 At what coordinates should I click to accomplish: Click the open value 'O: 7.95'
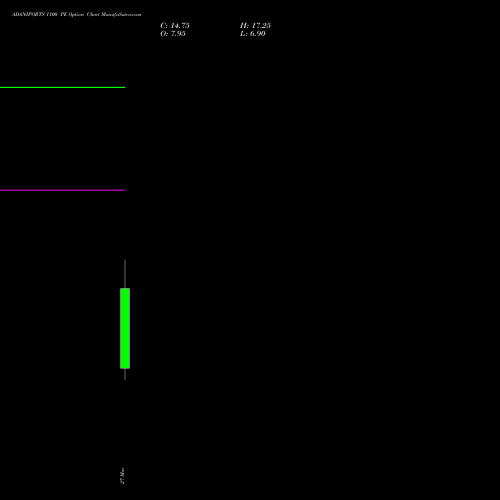point(173,34)
